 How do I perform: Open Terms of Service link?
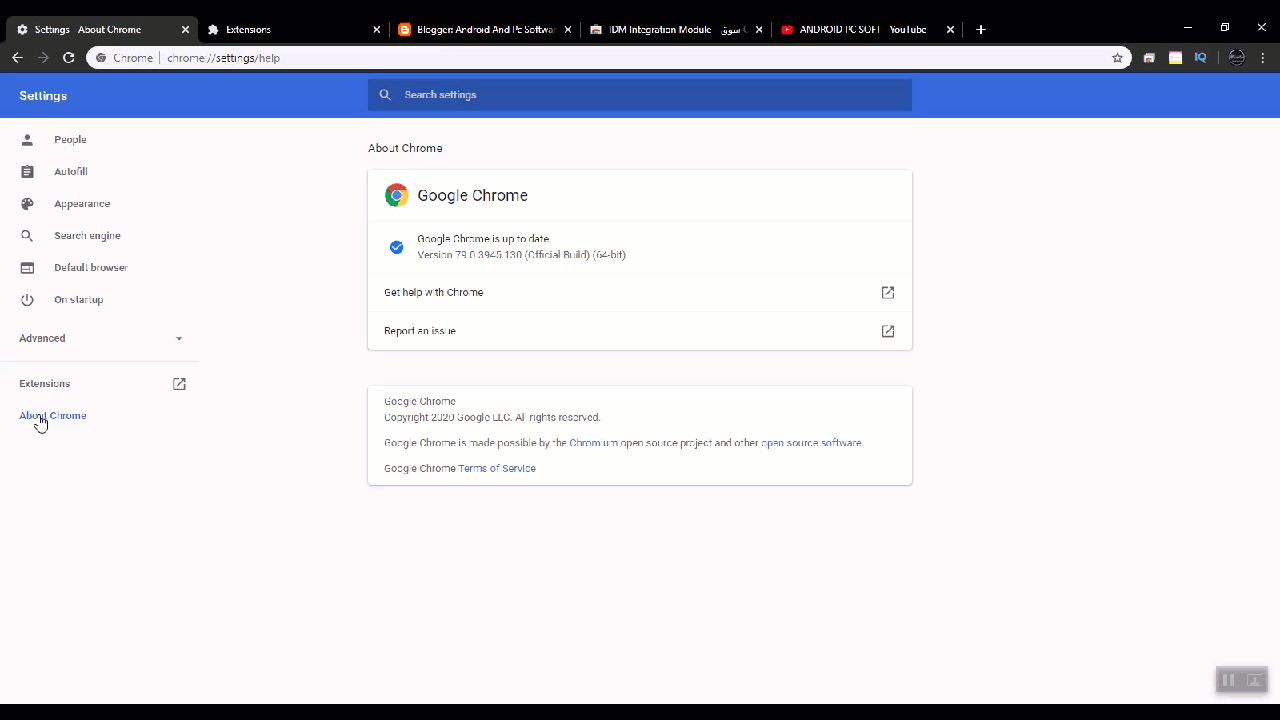(x=497, y=469)
